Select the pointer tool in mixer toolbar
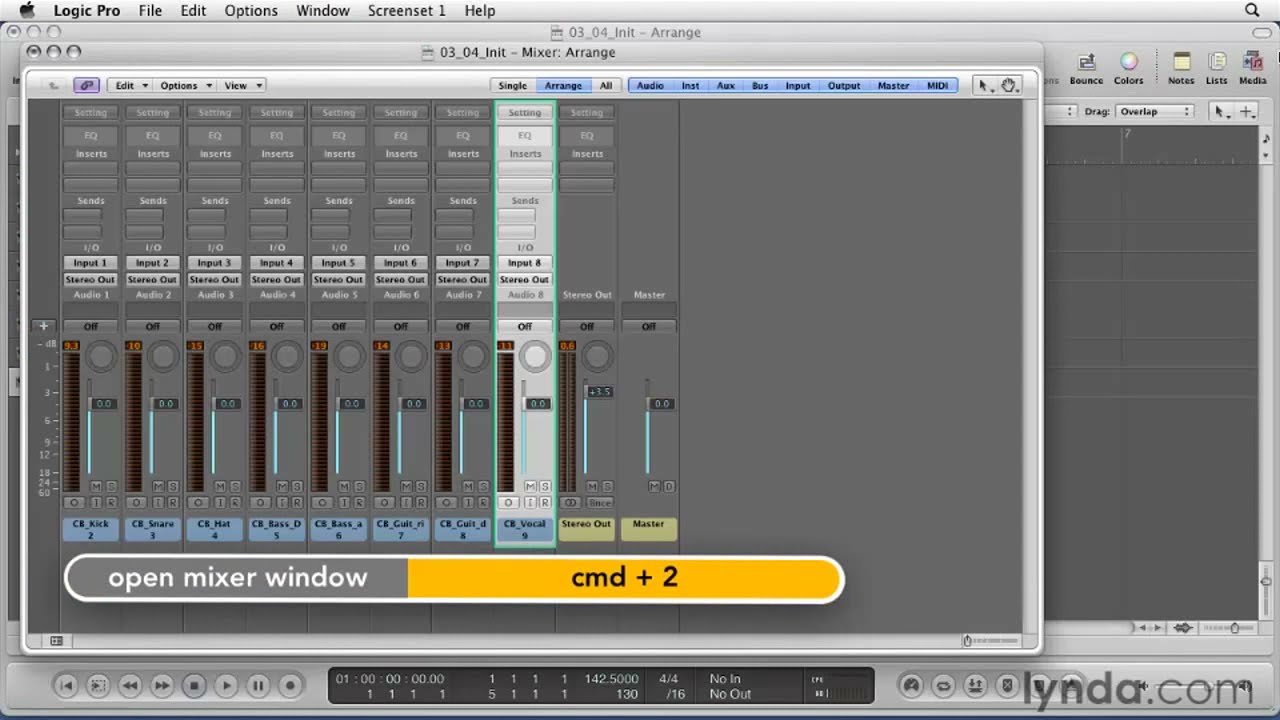 (x=984, y=86)
